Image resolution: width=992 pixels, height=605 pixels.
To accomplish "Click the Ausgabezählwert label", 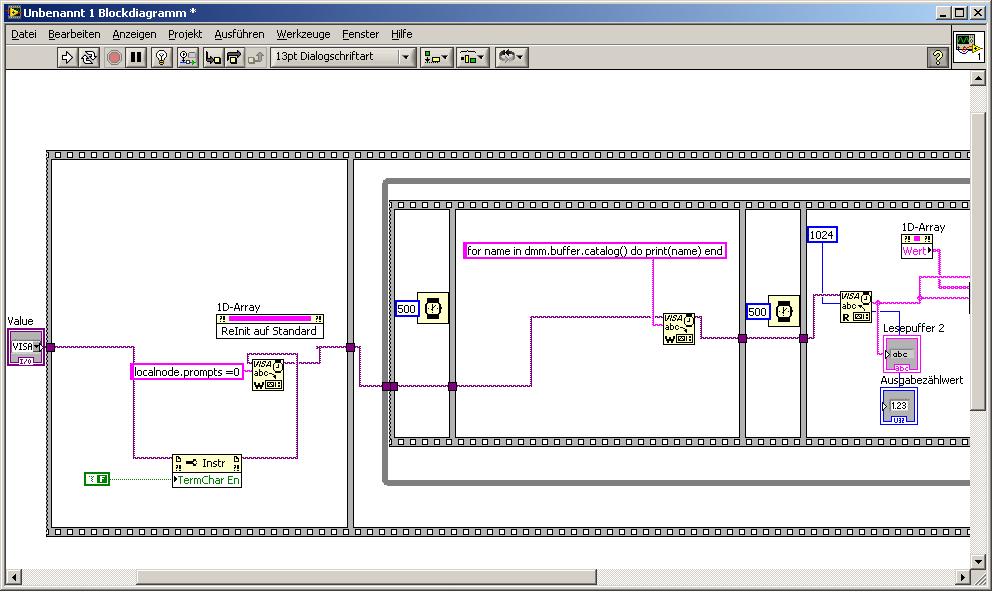I will (921, 380).
